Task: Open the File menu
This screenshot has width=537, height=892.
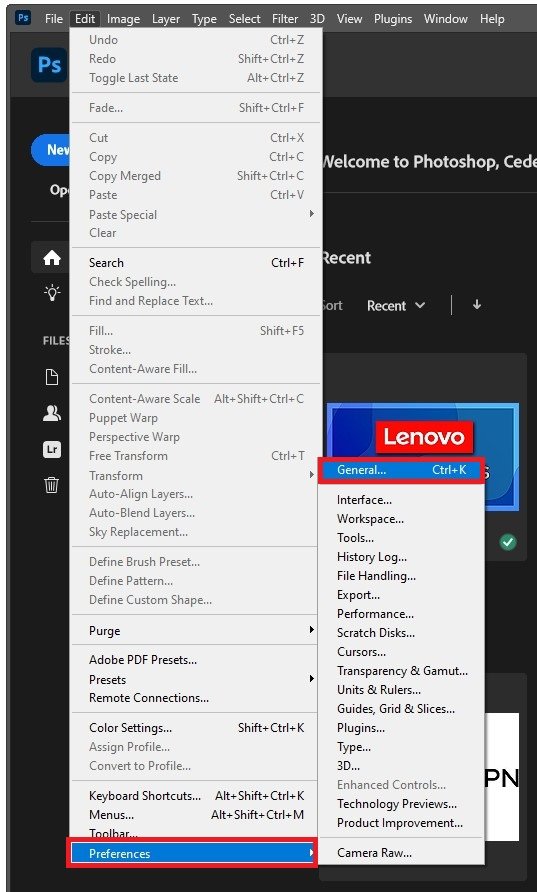Action: coord(53,19)
